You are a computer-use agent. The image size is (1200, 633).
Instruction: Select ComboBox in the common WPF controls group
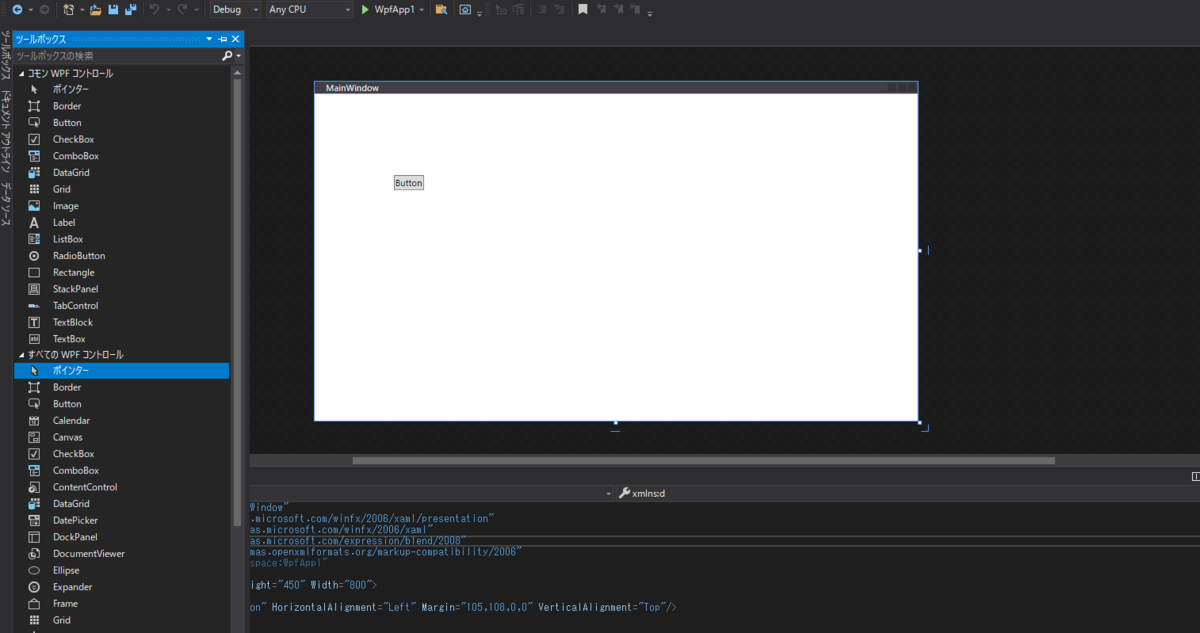[122, 156]
